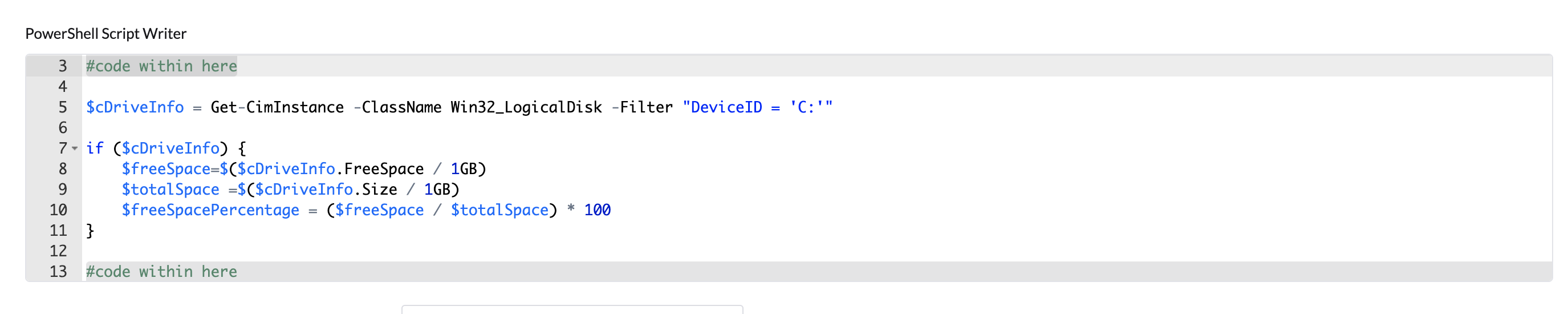Click the "DeviceID = 'C:'" filter string

pyautogui.click(x=757, y=107)
